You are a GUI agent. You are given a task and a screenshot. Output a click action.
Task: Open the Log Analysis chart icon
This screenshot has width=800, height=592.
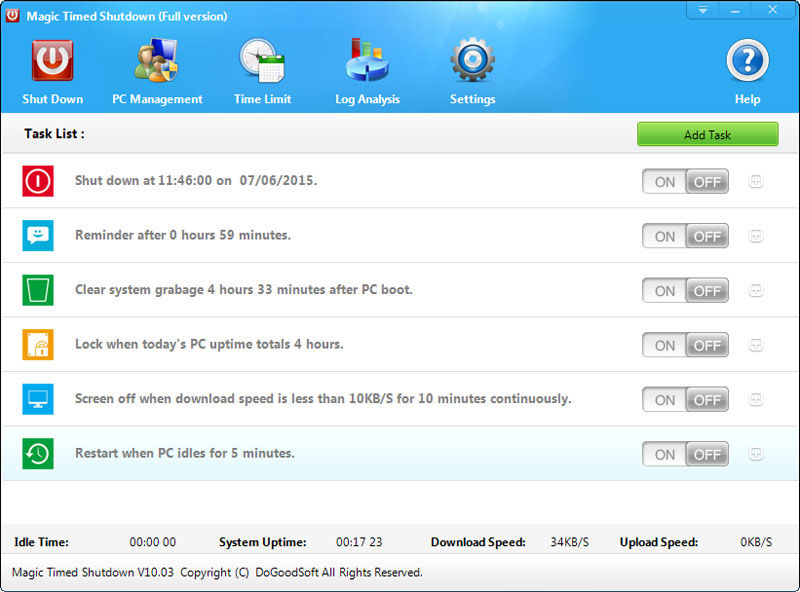pos(367,62)
